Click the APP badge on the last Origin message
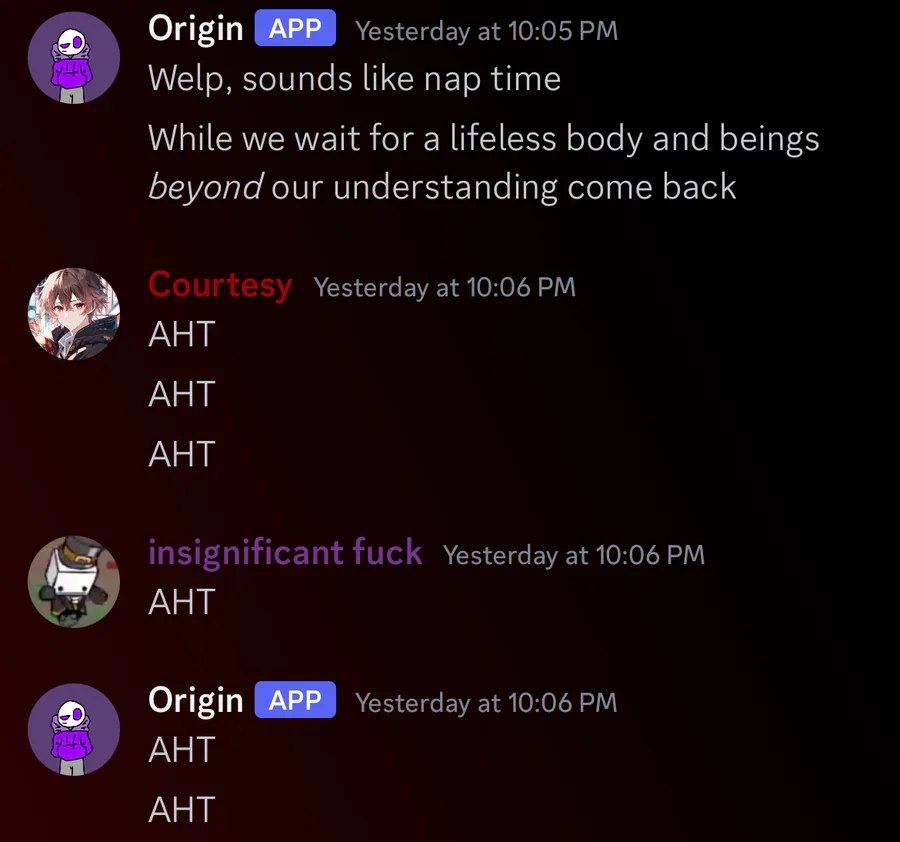The width and height of the screenshot is (900, 842). pyautogui.click(x=296, y=700)
